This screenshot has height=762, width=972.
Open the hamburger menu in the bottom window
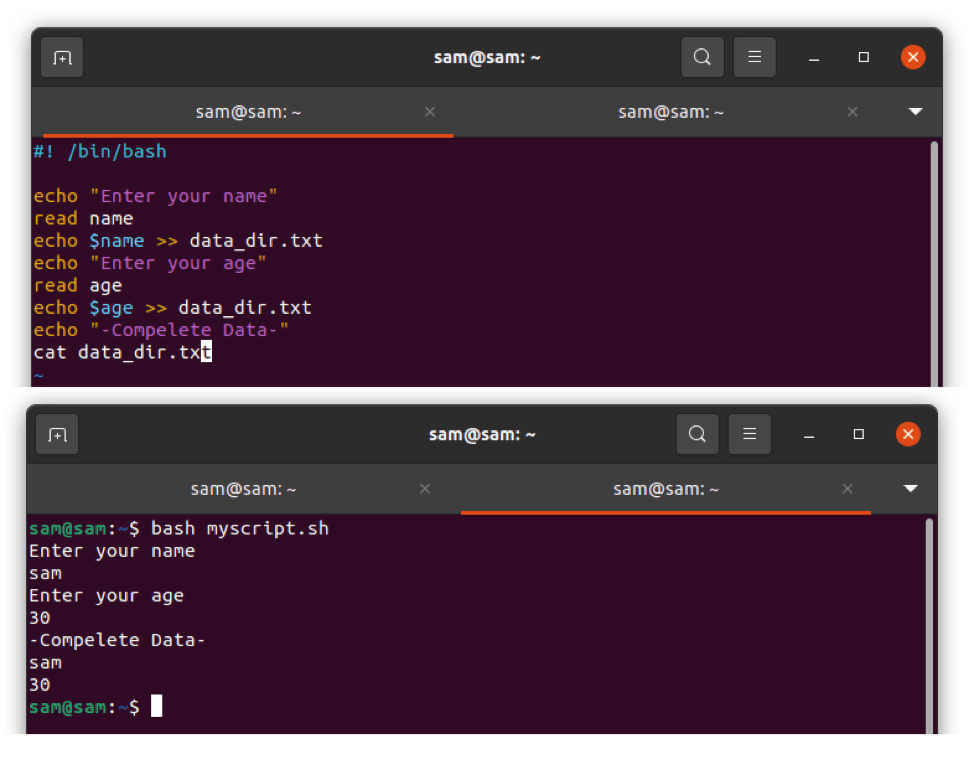click(x=750, y=434)
